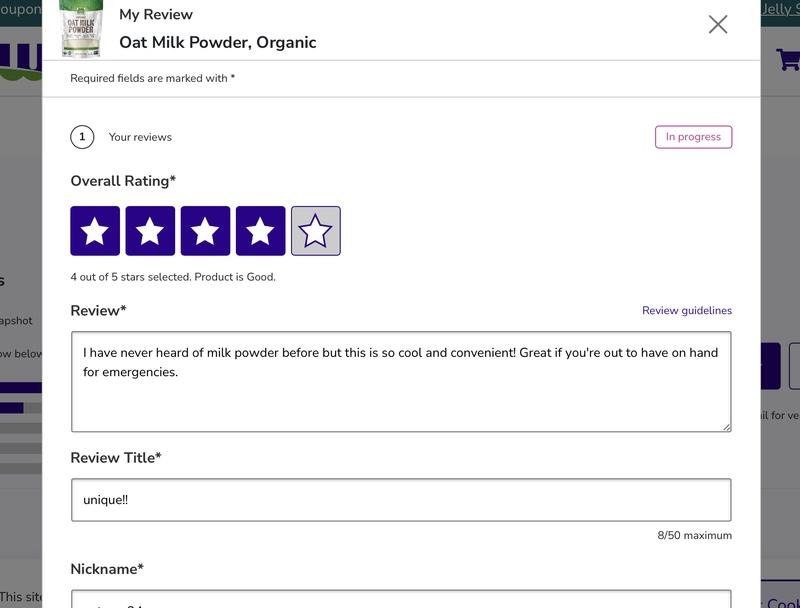This screenshot has width=800, height=608.
Task: Grab the review textarea resize handle
Action: pyautogui.click(x=727, y=427)
